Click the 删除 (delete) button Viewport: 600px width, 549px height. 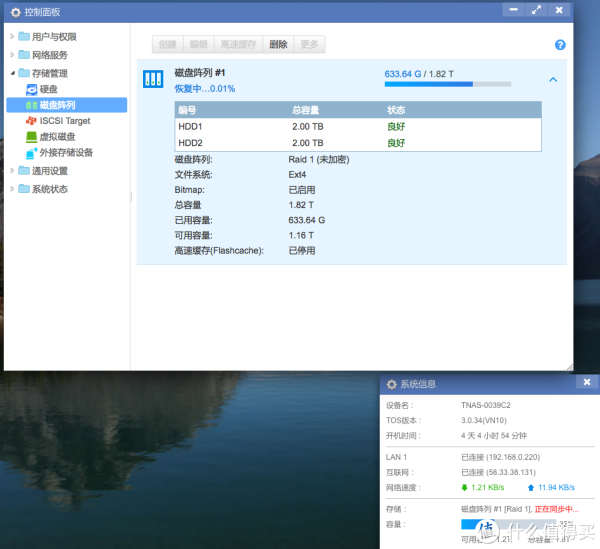point(278,45)
